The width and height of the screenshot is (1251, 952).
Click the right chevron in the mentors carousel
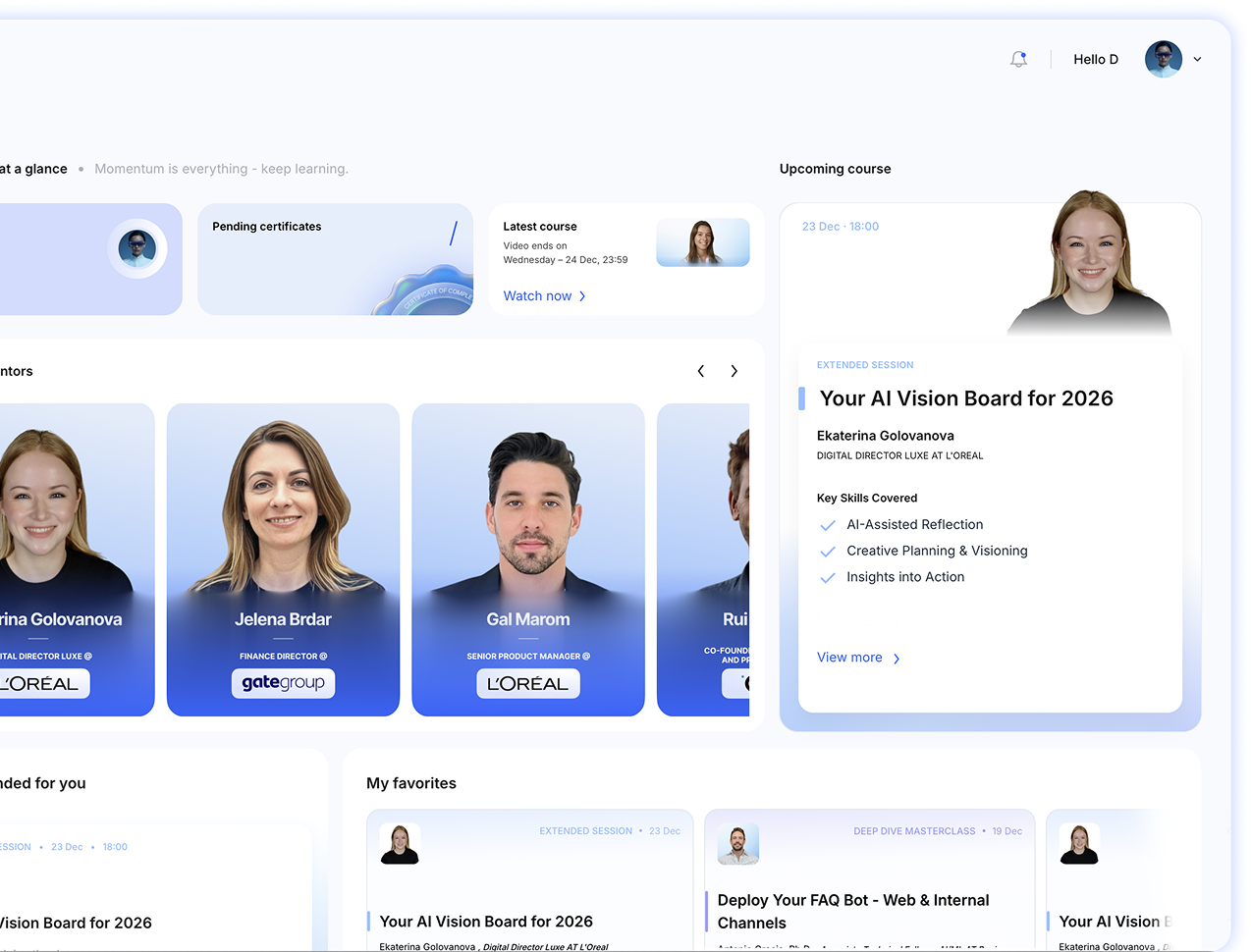click(x=734, y=371)
